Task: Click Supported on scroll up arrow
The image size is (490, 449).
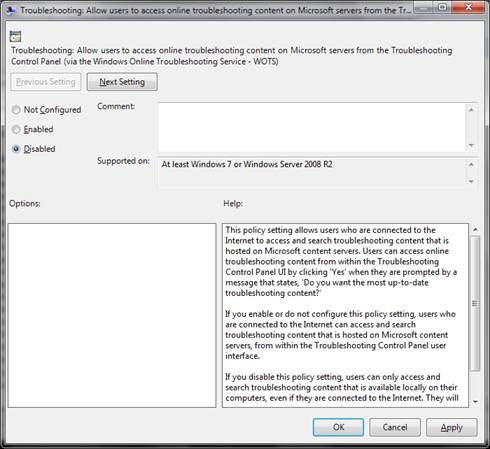Action: tap(471, 164)
